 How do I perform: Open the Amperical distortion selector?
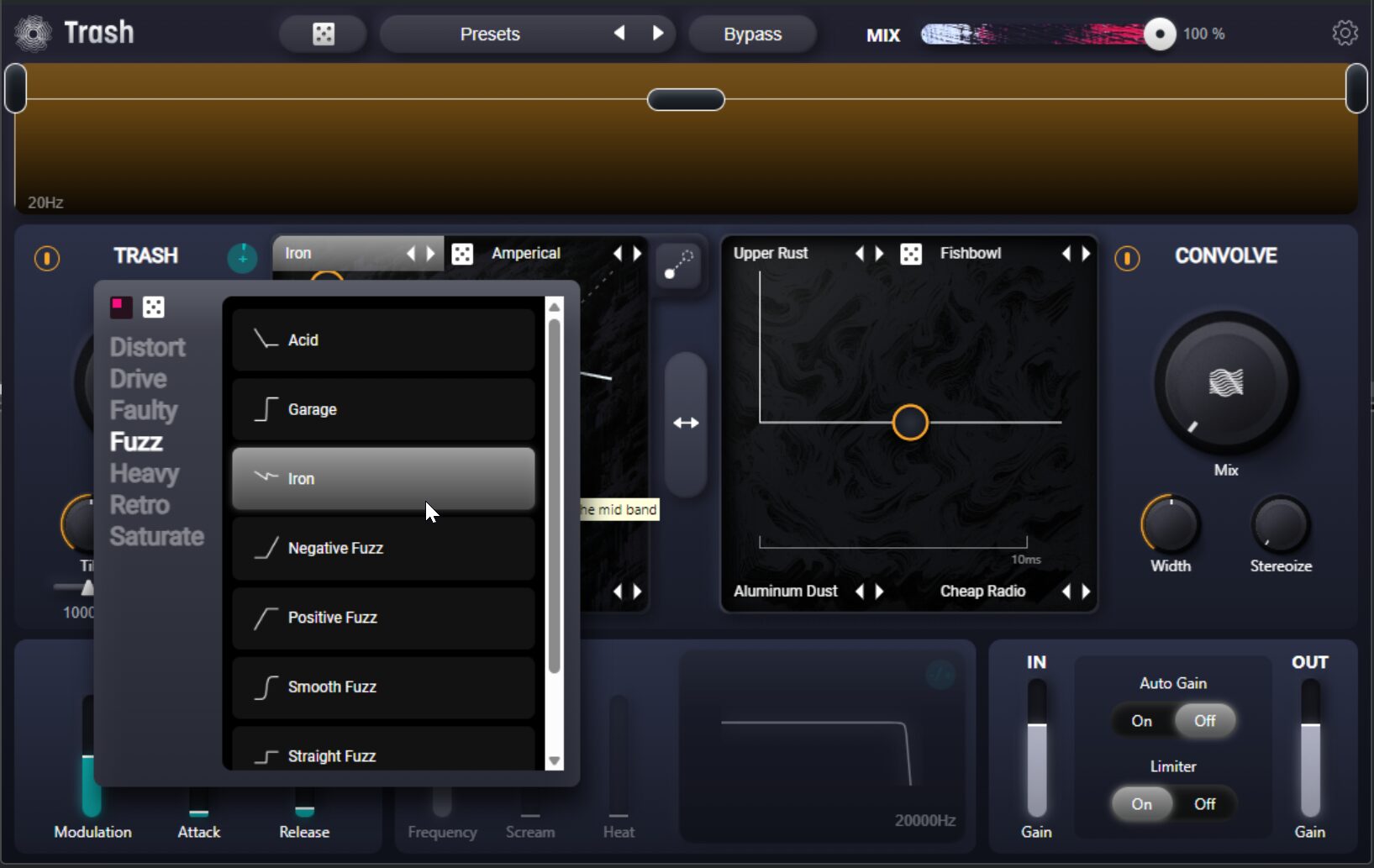526,253
